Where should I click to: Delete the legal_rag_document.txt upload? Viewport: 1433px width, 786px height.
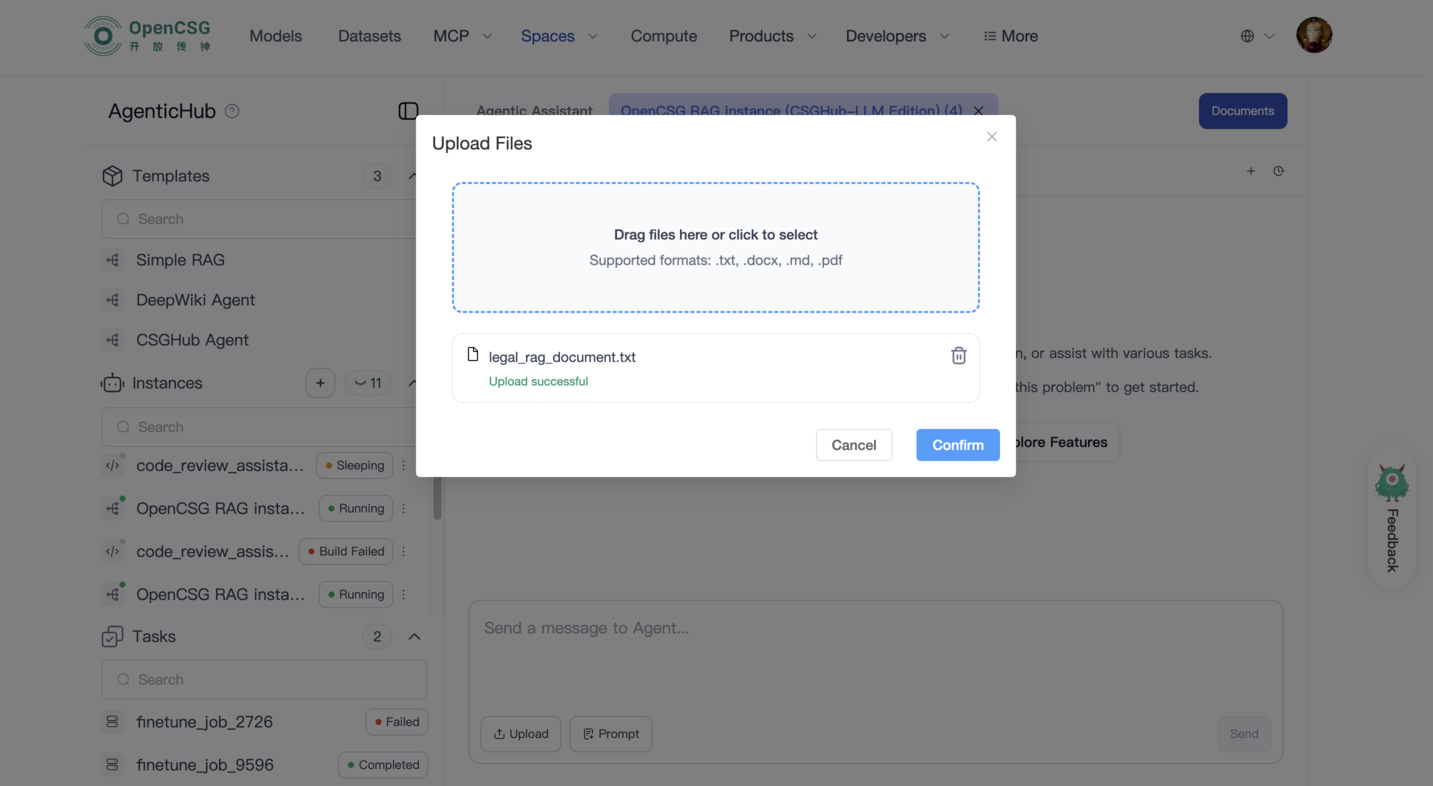pos(958,356)
